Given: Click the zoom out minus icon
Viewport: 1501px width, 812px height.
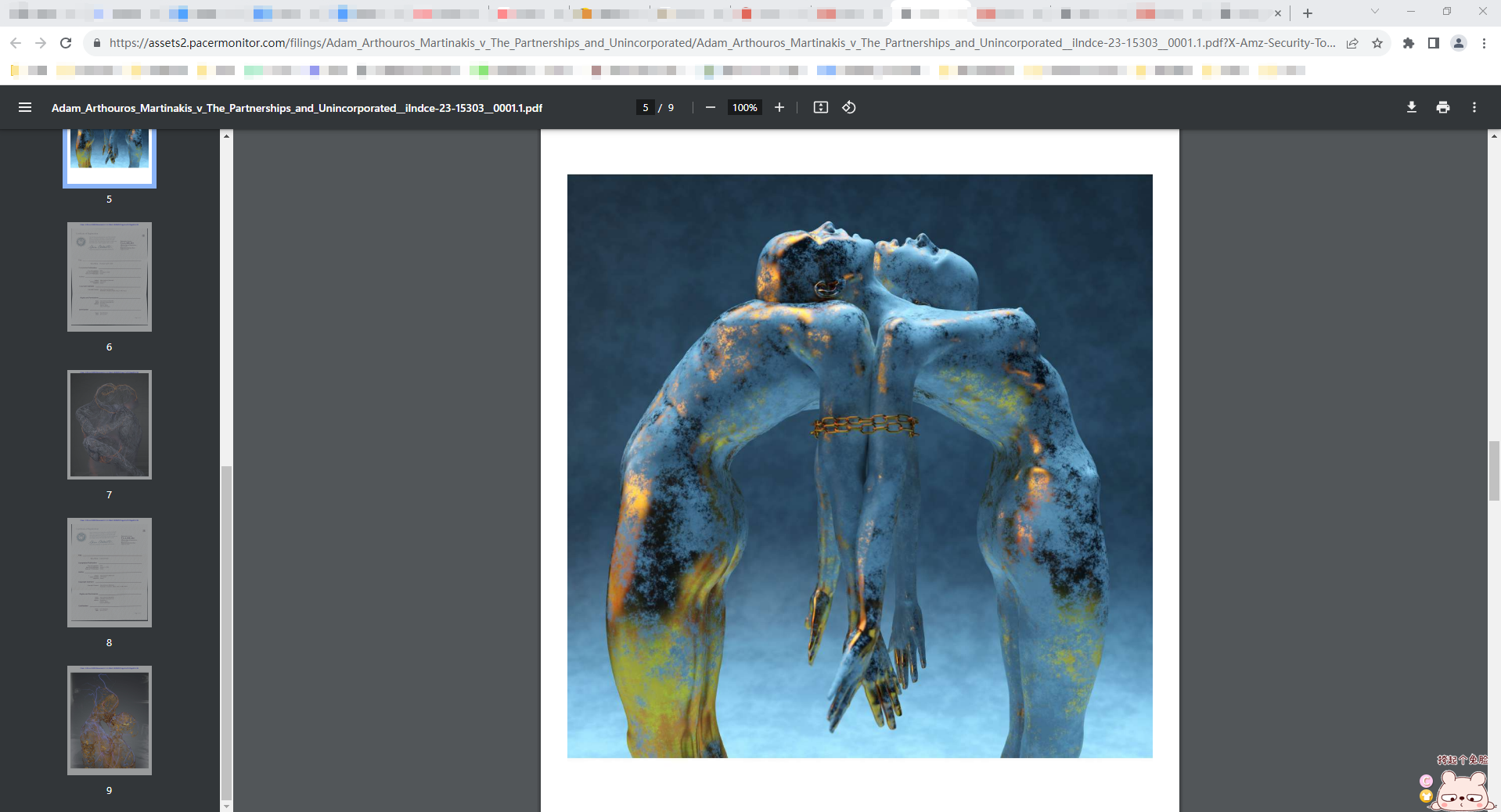Looking at the screenshot, I should click(710, 107).
